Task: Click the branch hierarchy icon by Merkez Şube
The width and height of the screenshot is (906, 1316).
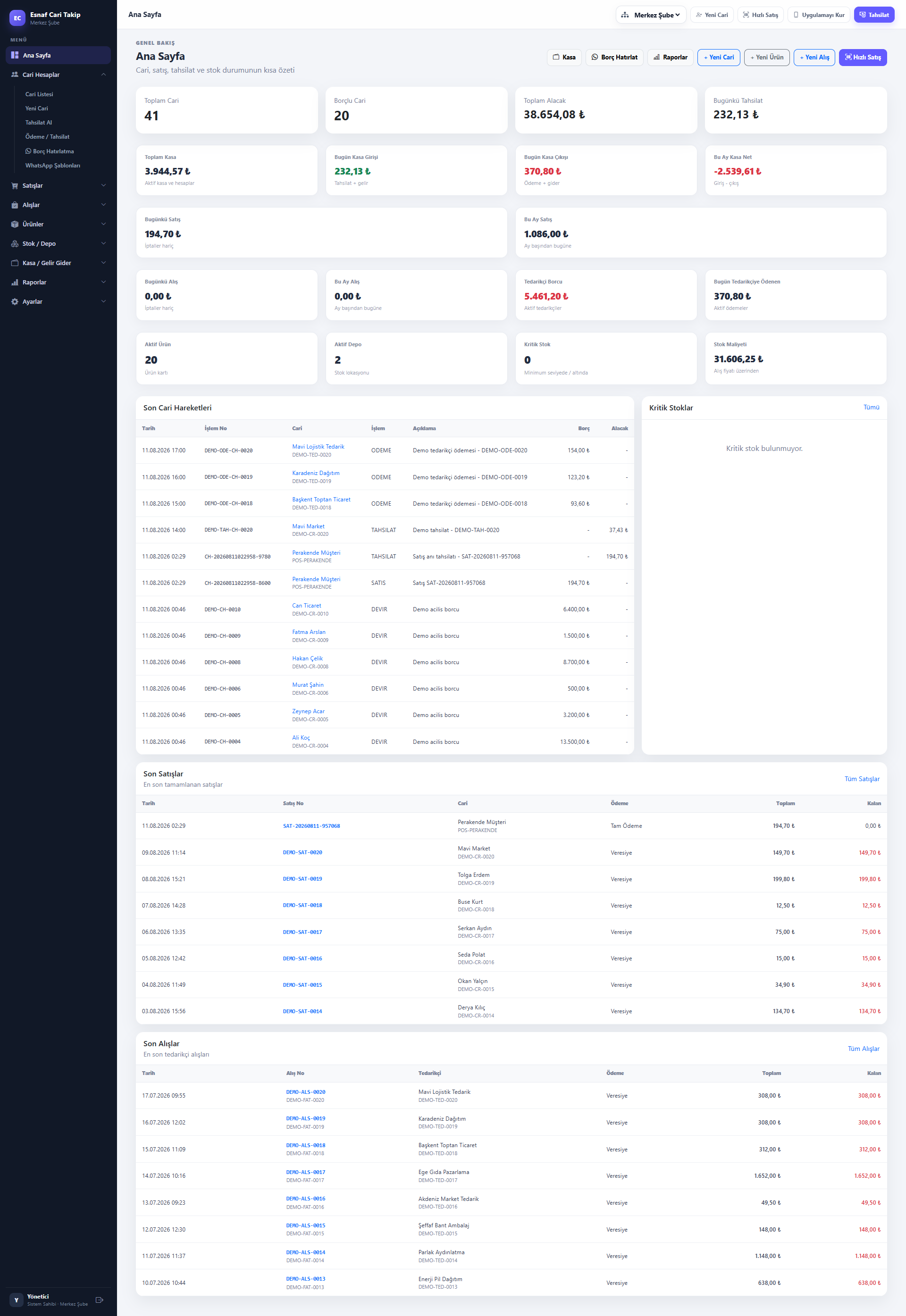Action: coord(625,15)
